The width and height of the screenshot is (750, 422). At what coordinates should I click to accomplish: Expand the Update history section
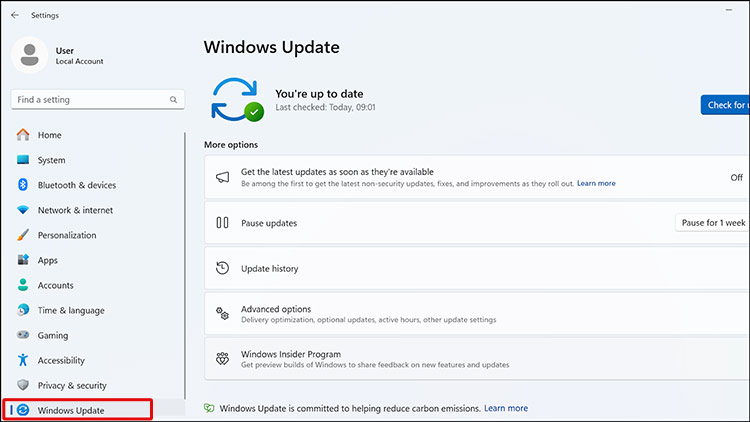coord(475,268)
